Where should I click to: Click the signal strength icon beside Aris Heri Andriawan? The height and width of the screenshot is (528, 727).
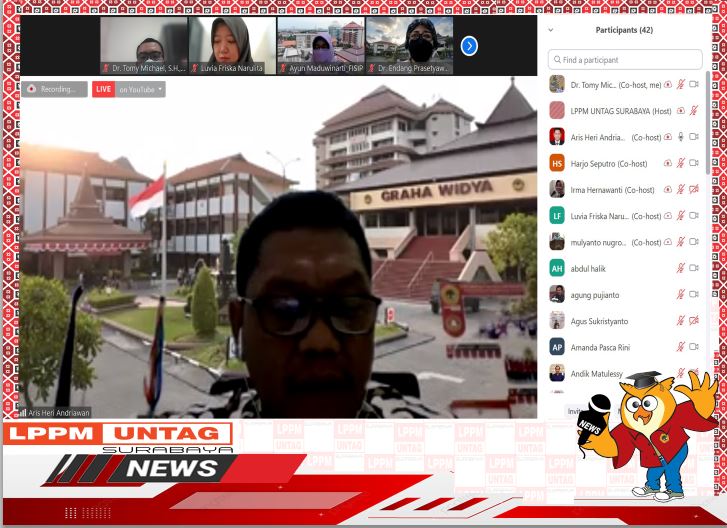(23, 413)
